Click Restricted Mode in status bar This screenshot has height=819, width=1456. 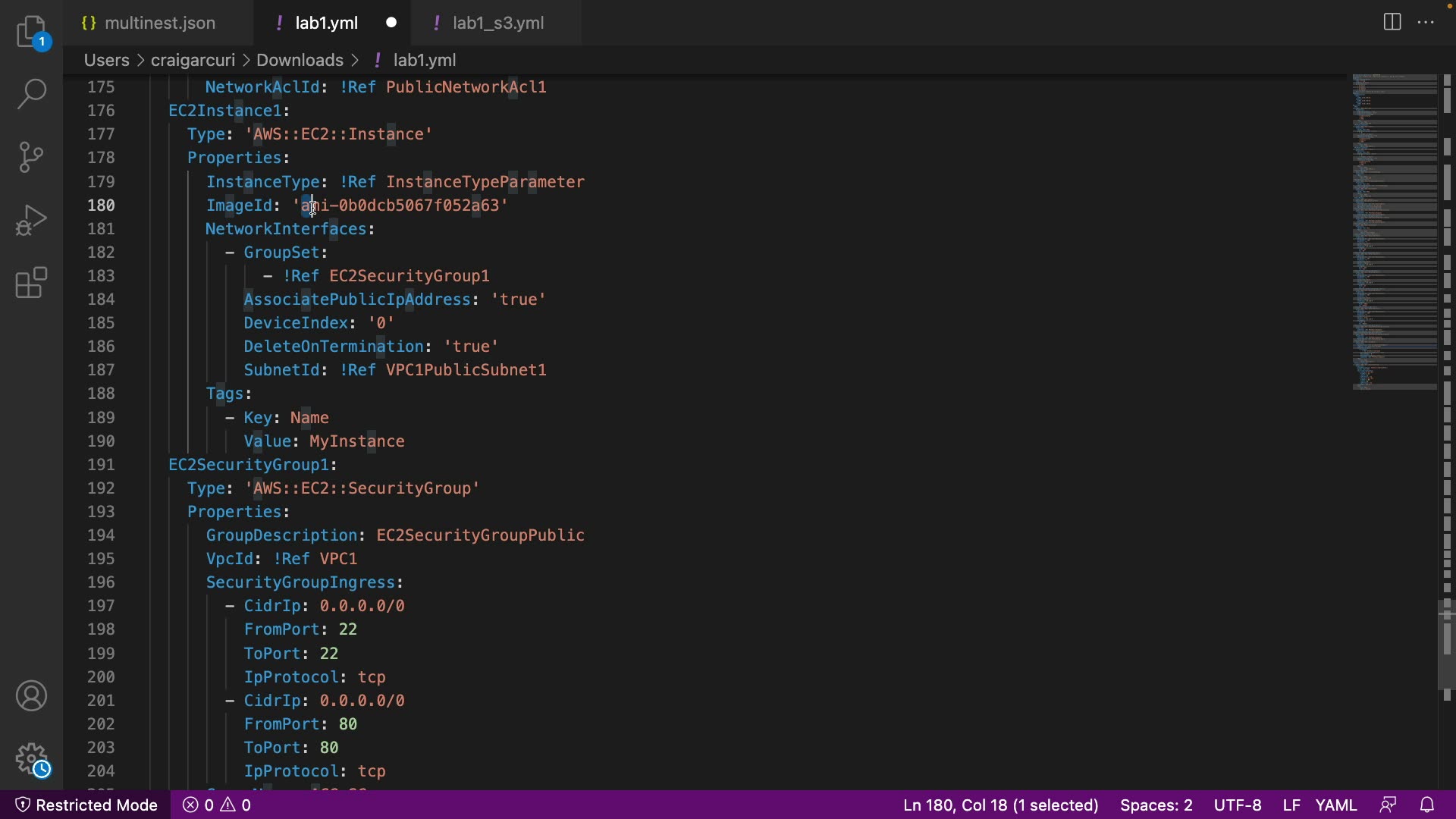86,805
